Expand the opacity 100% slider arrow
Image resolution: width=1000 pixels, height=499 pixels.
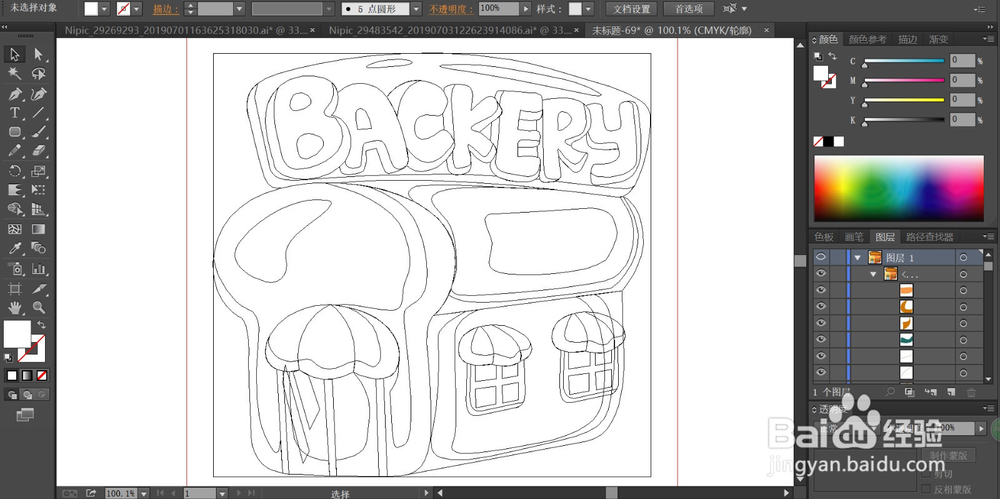coord(526,9)
